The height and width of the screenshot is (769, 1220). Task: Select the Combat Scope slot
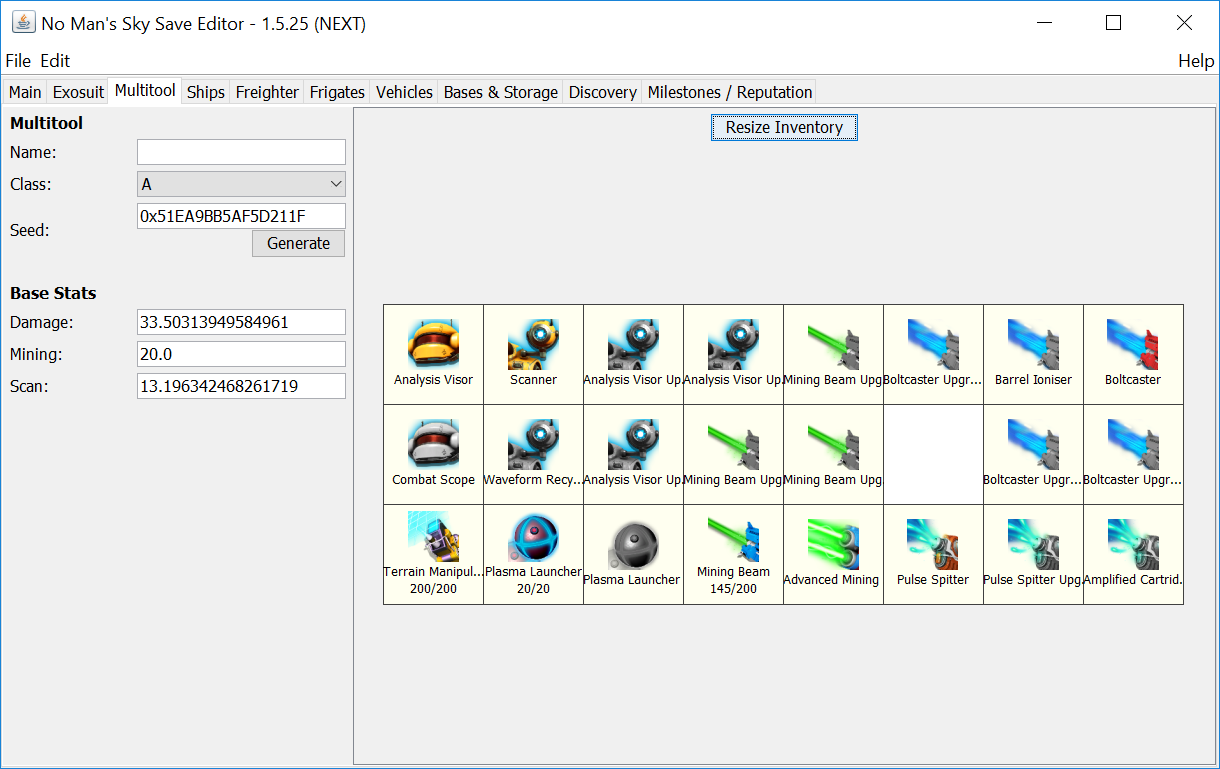(433, 455)
